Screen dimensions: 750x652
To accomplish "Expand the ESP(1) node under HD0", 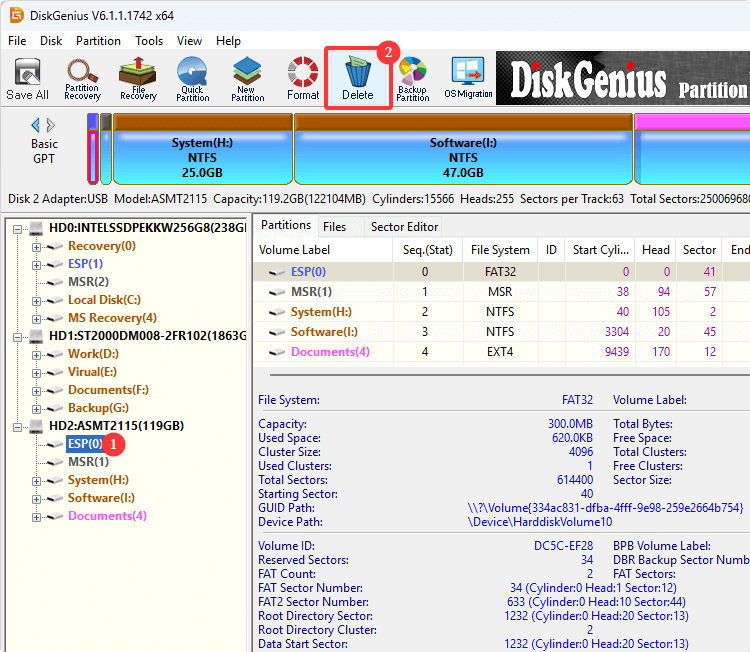I will coord(36,265).
